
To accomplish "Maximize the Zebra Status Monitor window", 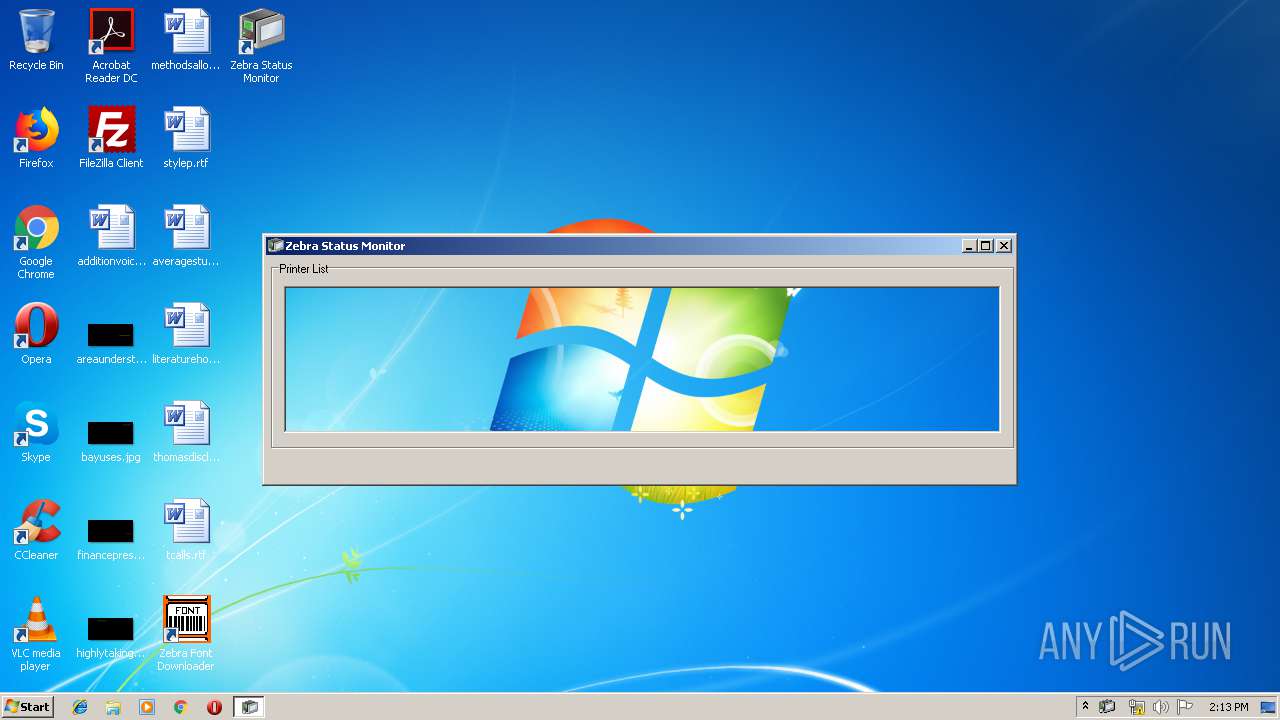I will [985, 246].
